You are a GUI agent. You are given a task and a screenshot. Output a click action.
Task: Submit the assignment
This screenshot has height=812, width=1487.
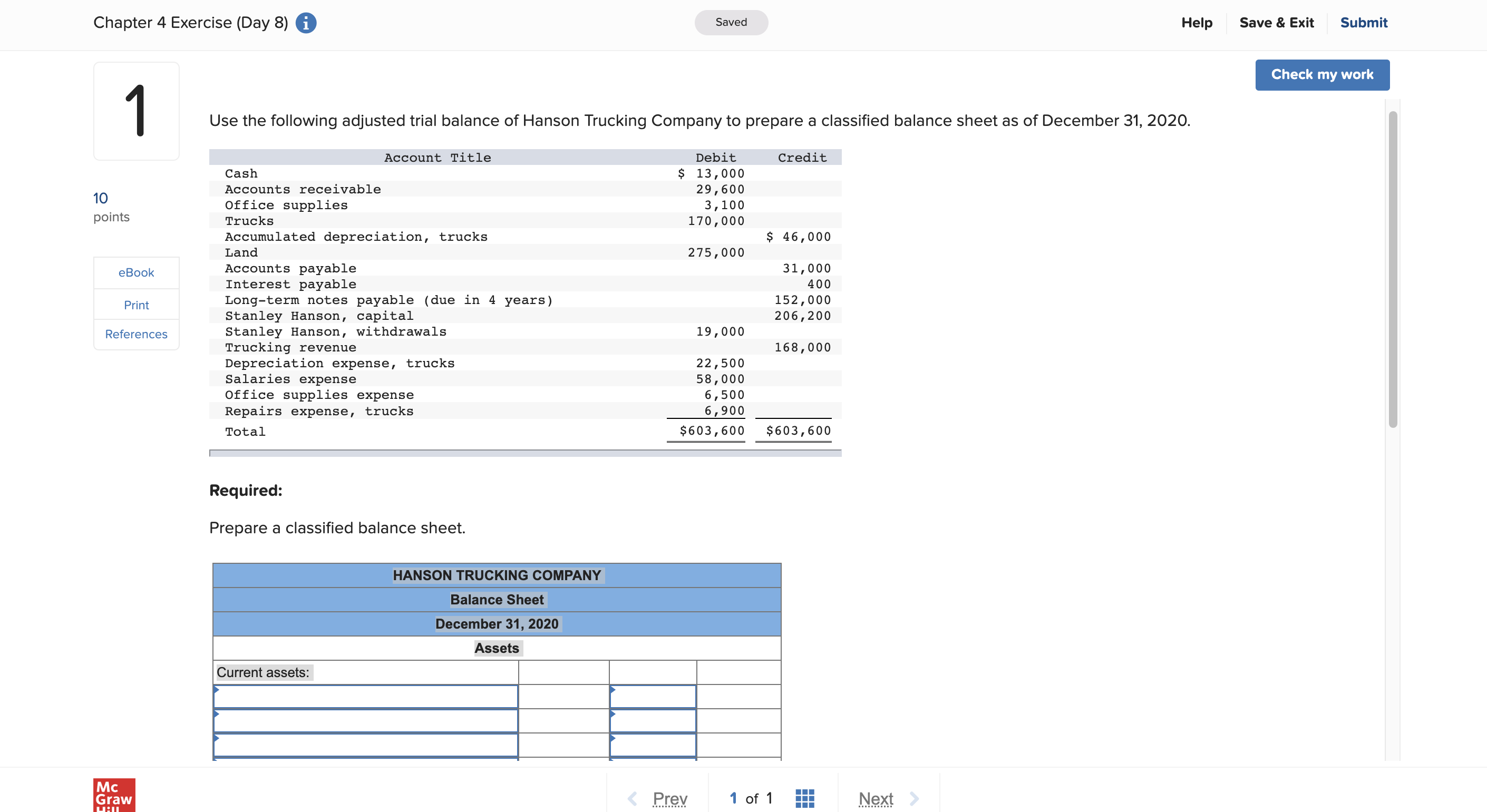[x=1363, y=23]
